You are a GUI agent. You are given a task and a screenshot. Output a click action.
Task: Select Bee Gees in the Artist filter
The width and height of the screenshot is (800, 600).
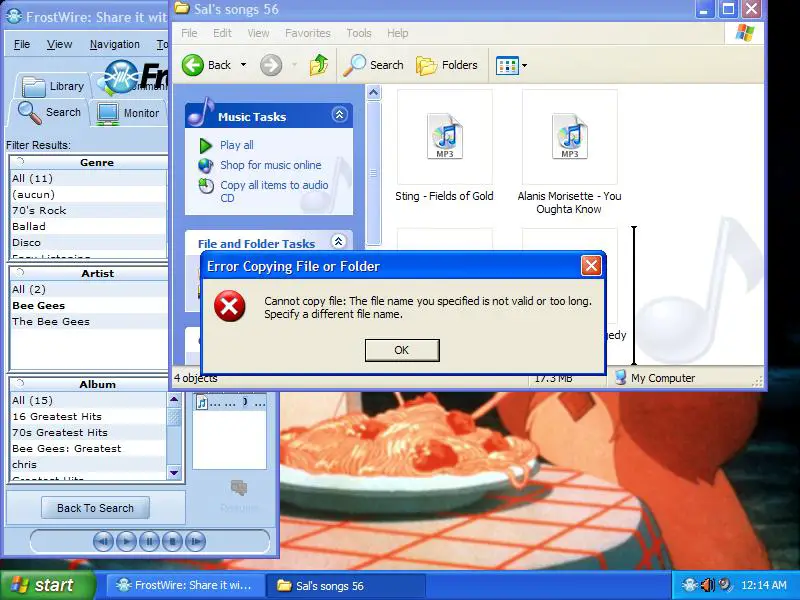[x=37, y=305]
